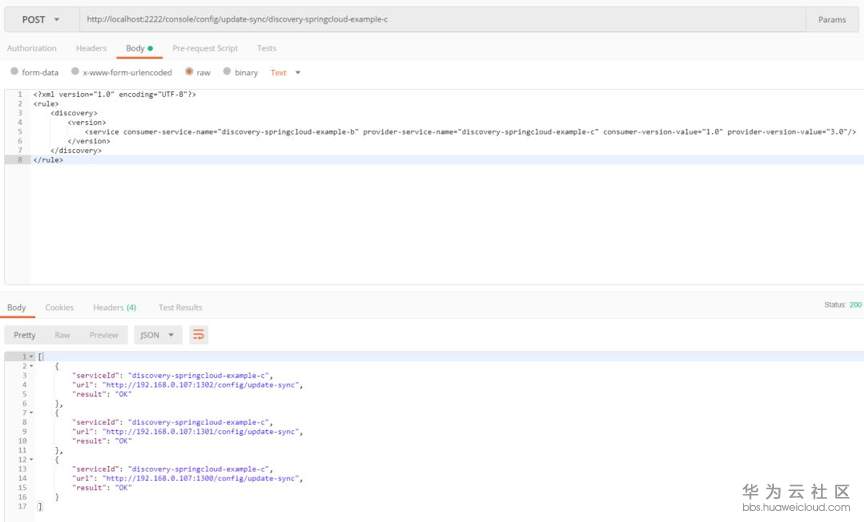The height and width of the screenshot is (522, 864).
Task: Toggle the line wrap icon
Action: coord(198,335)
